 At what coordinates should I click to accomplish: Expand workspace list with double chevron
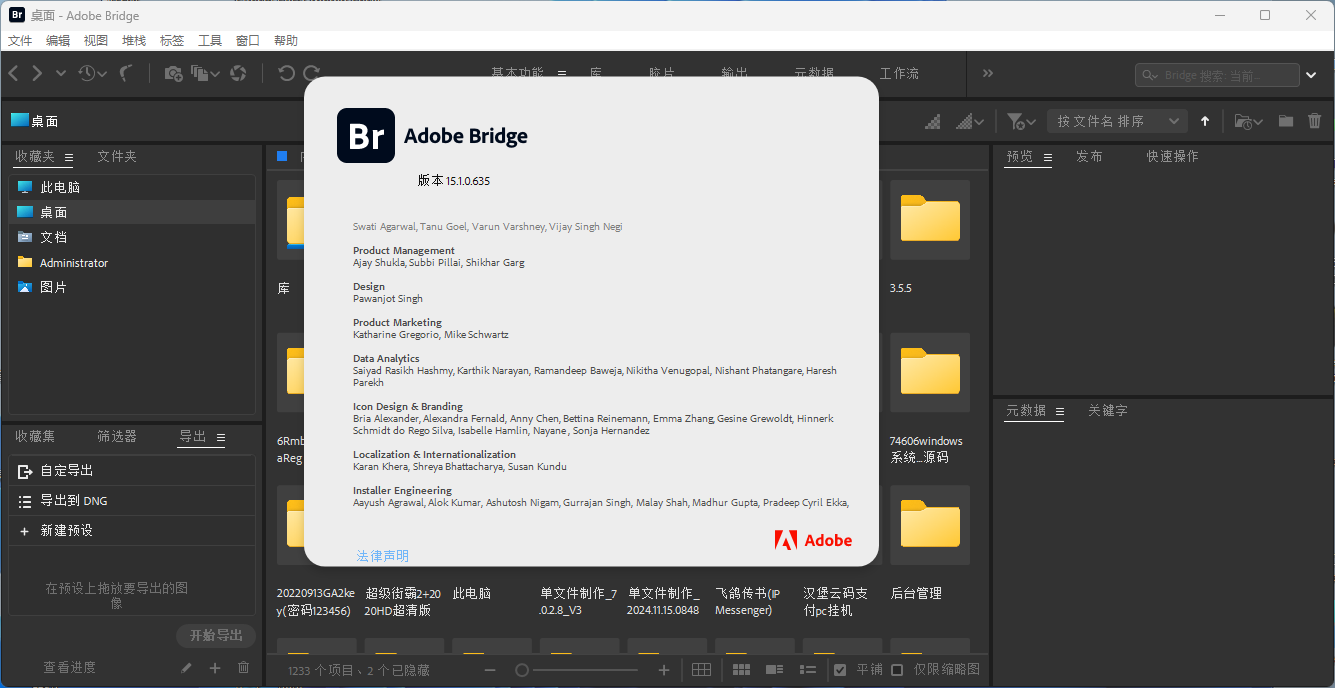988,73
